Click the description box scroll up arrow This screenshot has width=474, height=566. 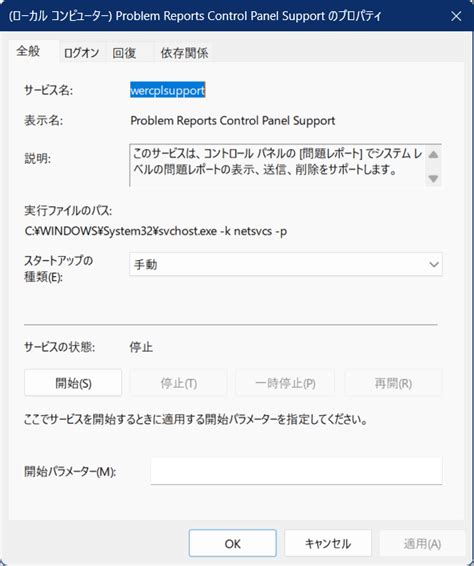(x=433, y=155)
